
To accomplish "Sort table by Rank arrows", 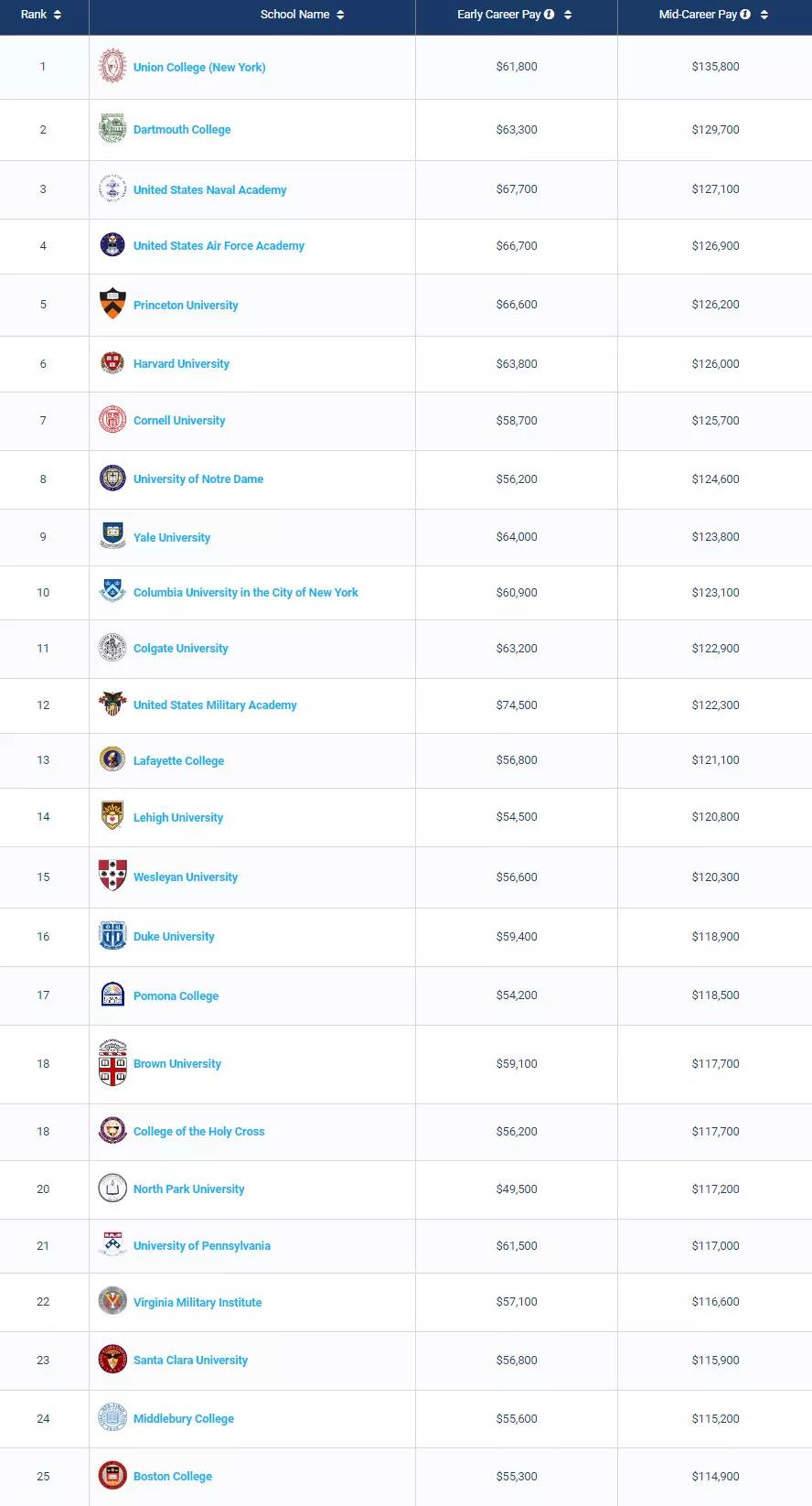I will coord(58,15).
